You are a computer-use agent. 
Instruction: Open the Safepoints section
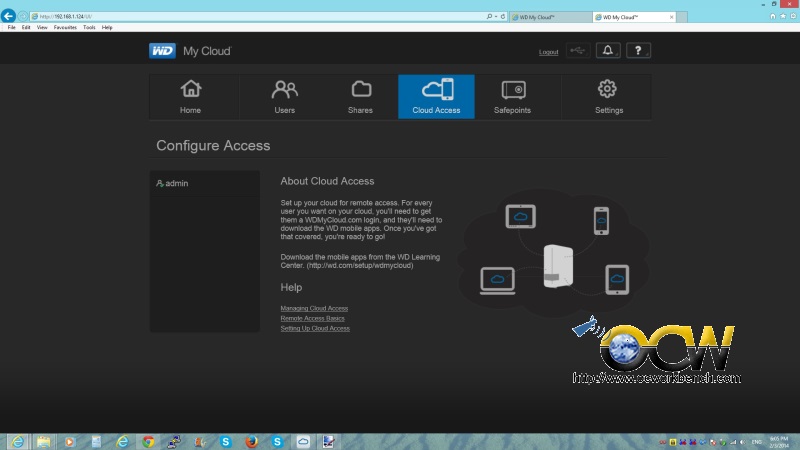click(512, 96)
